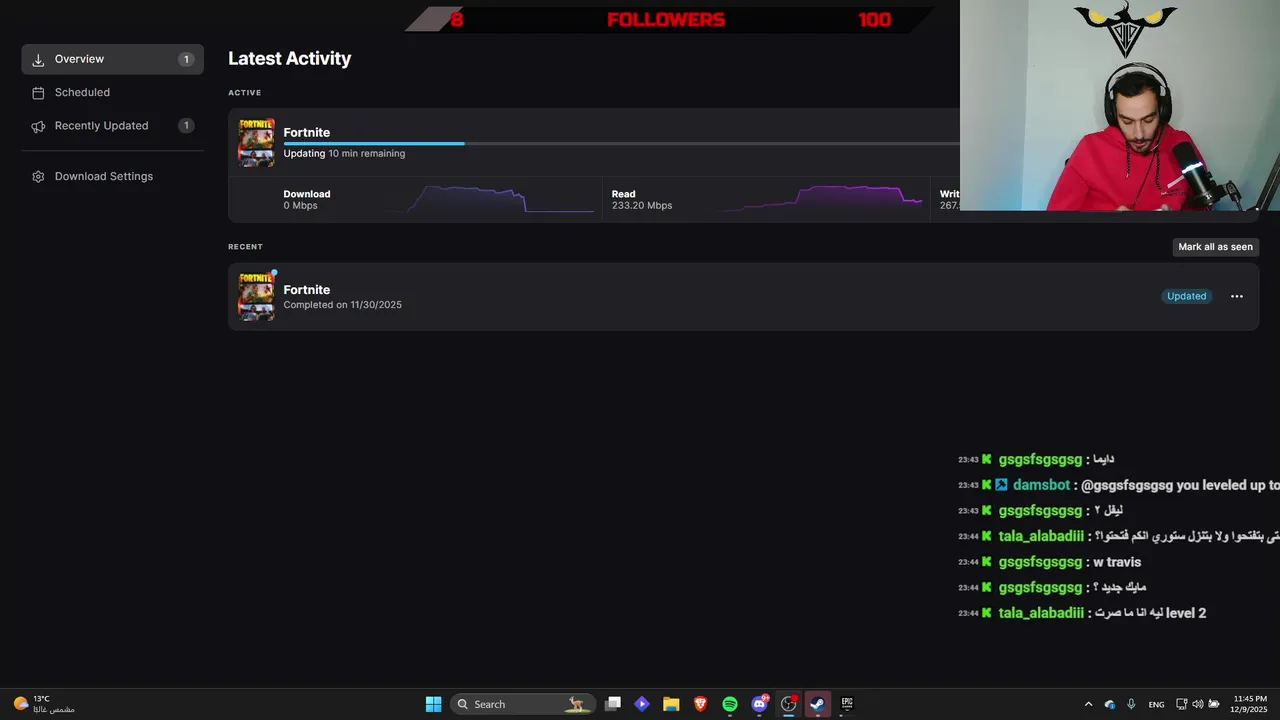Viewport: 1280px width, 720px height.
Task: Open Download Settings in sidebar
Action: 112,176
